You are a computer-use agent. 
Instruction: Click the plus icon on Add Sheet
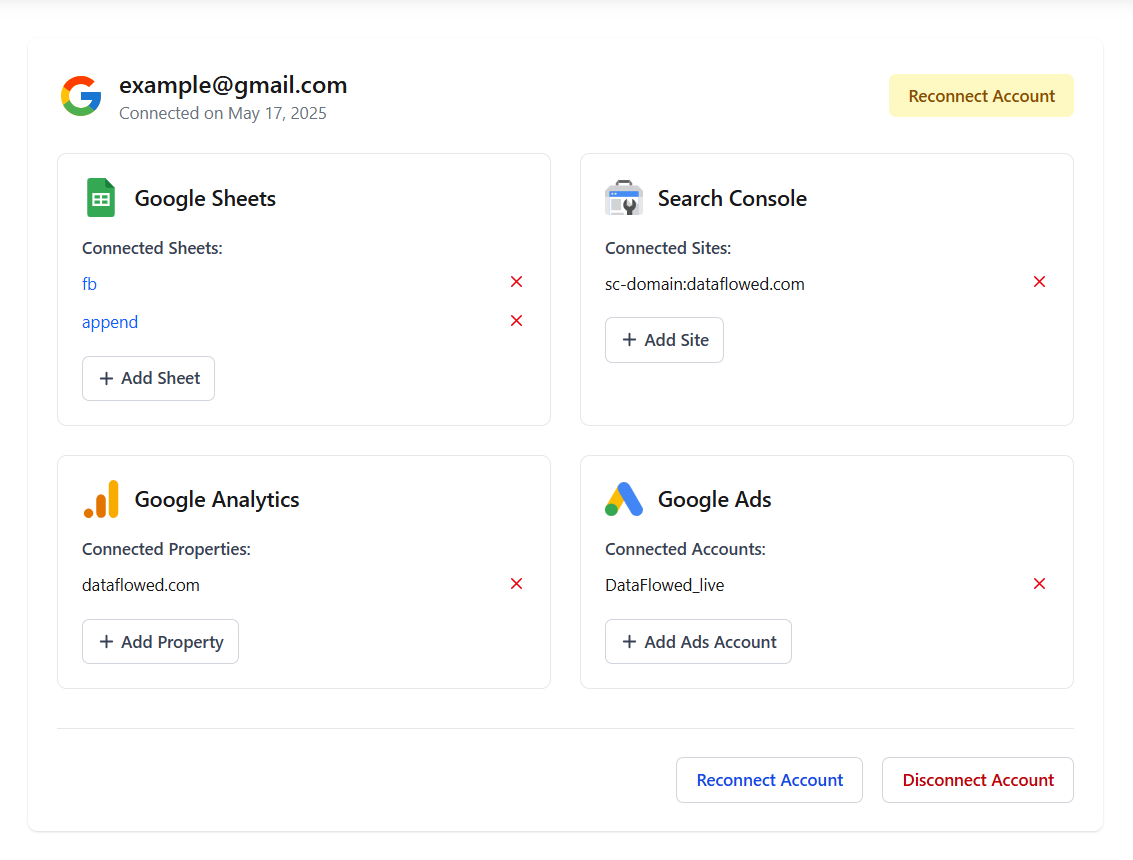point(105,378)
